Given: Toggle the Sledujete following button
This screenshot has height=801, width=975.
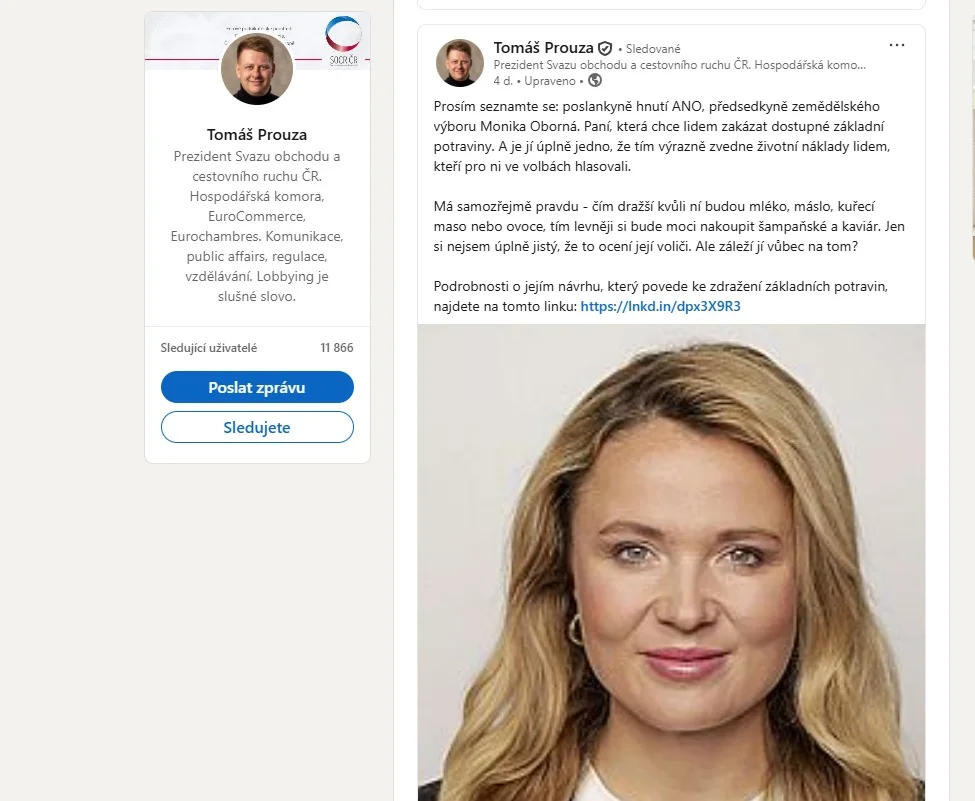Looking at the screenshot, I should coord(257,427).
